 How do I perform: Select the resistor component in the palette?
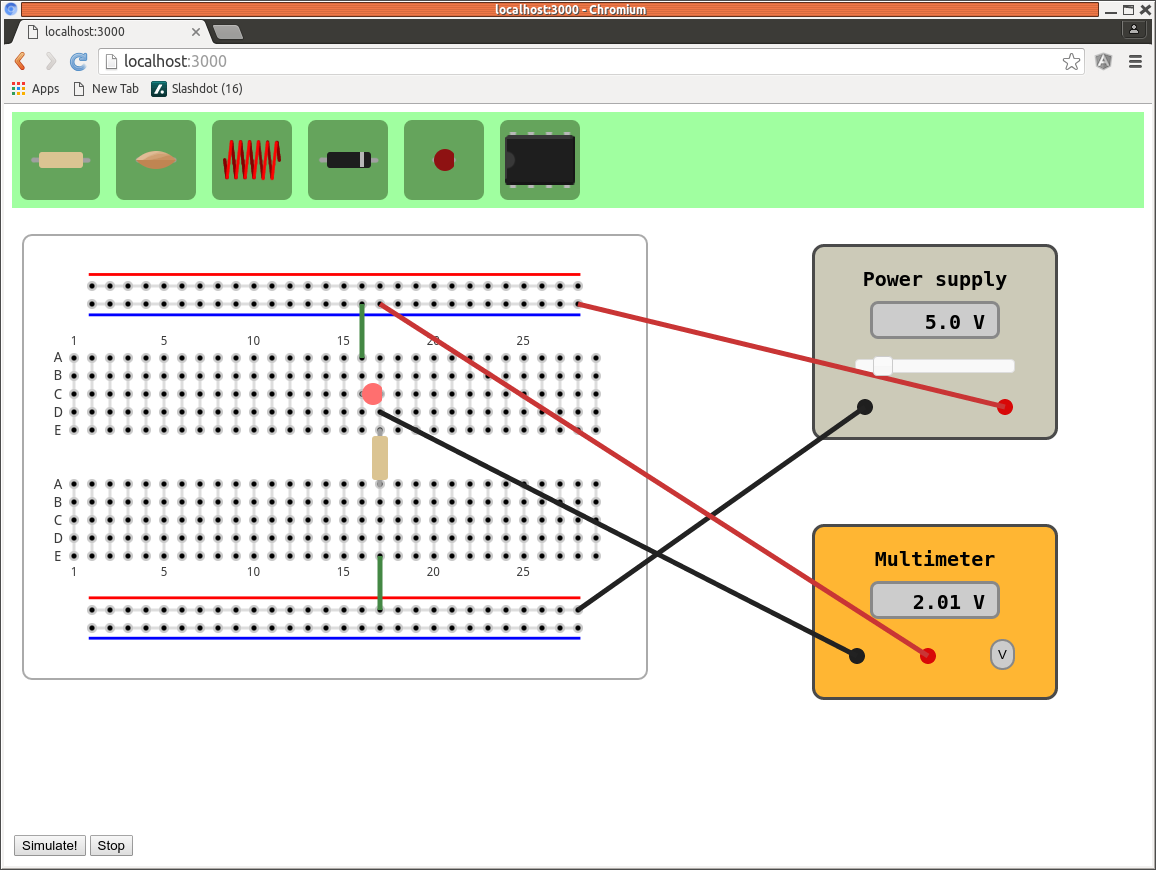tap(60, 160)
